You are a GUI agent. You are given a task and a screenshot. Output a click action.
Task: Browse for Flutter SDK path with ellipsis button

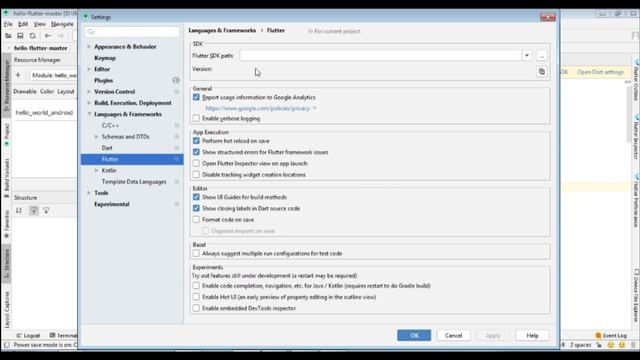click(542, 56)
